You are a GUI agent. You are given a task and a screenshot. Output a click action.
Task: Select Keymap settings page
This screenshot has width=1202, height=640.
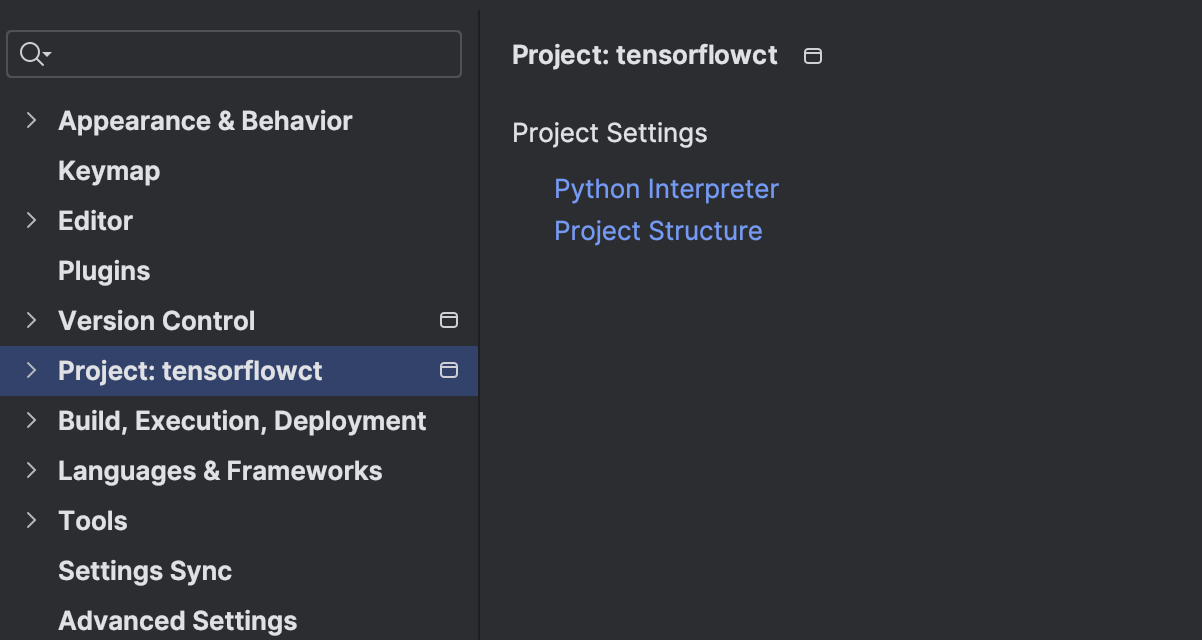(109, 171)
